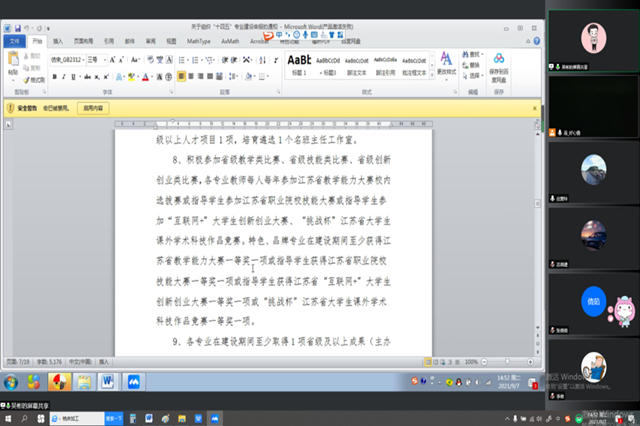Open the blue meeting app taskbar icon
640x426 pixels.
[134, 381]
